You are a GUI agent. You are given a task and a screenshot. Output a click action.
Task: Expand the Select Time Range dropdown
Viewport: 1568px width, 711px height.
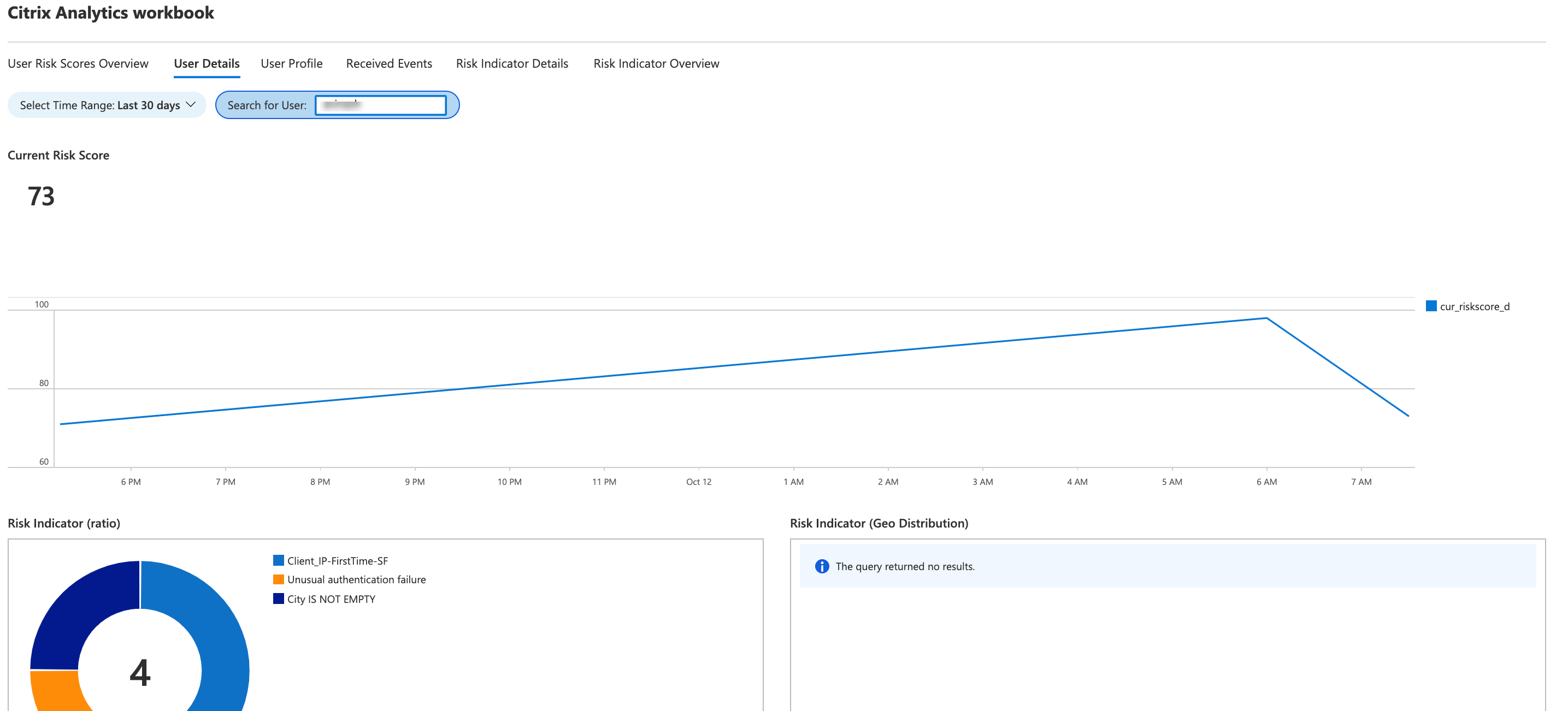click(107, 105)
